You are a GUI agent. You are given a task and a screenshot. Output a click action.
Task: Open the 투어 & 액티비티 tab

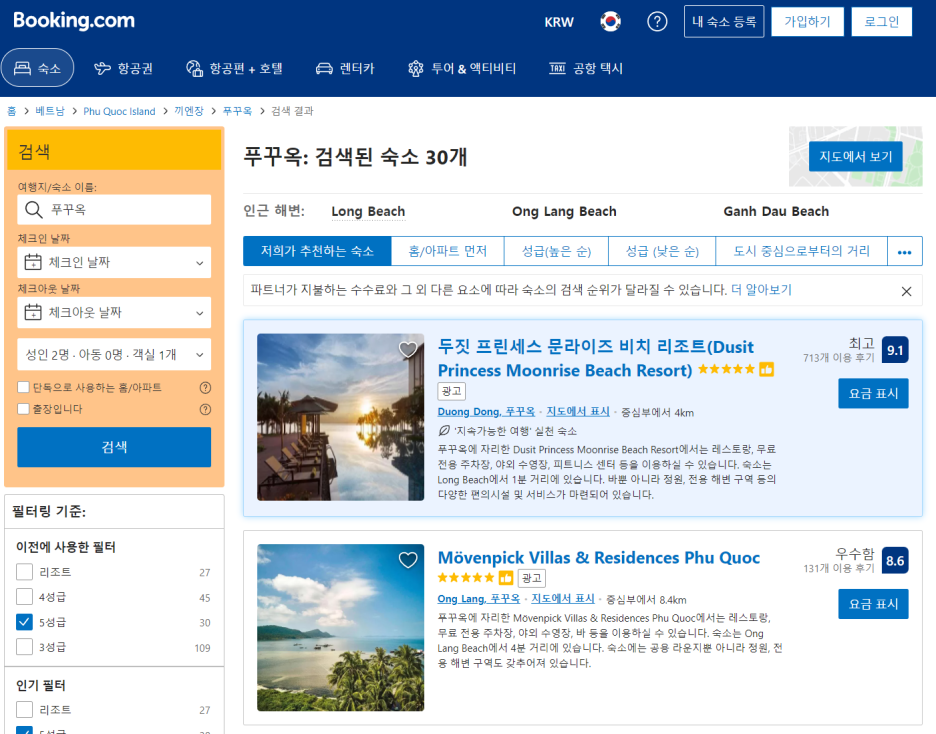(x=462, y=69)
